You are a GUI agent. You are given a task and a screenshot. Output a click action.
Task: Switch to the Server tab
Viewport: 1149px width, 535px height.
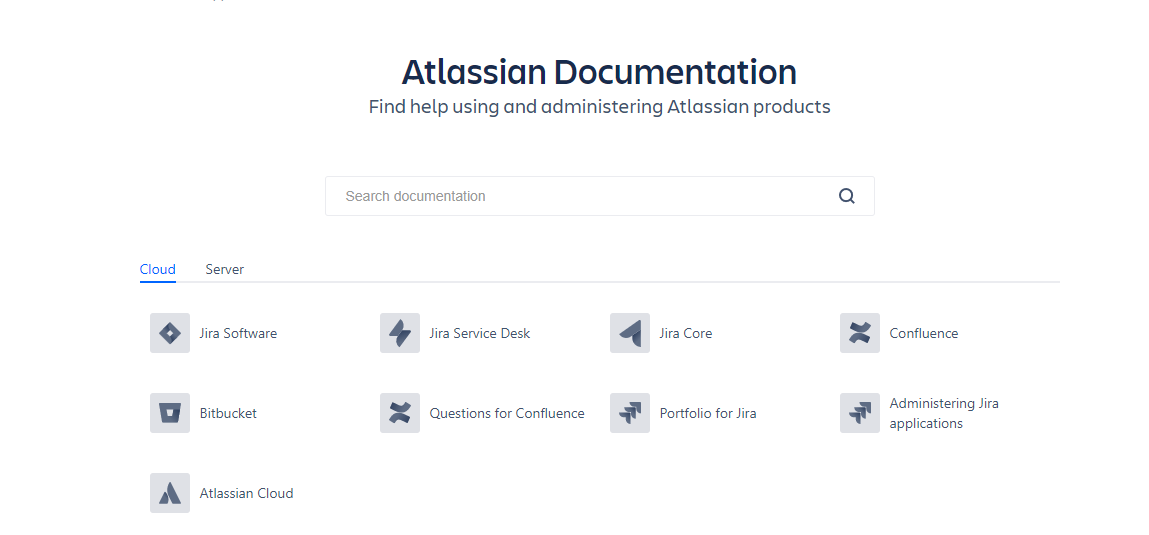(x=224, y=269)
